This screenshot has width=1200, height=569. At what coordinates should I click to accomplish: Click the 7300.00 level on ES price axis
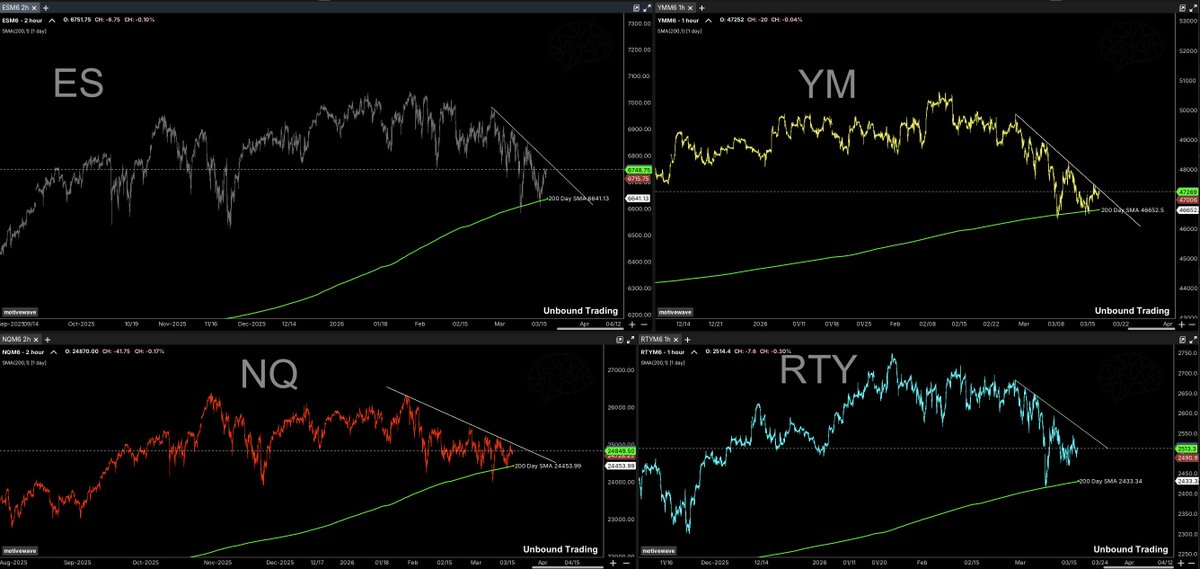pyautogui.click(x=638, y=24)
